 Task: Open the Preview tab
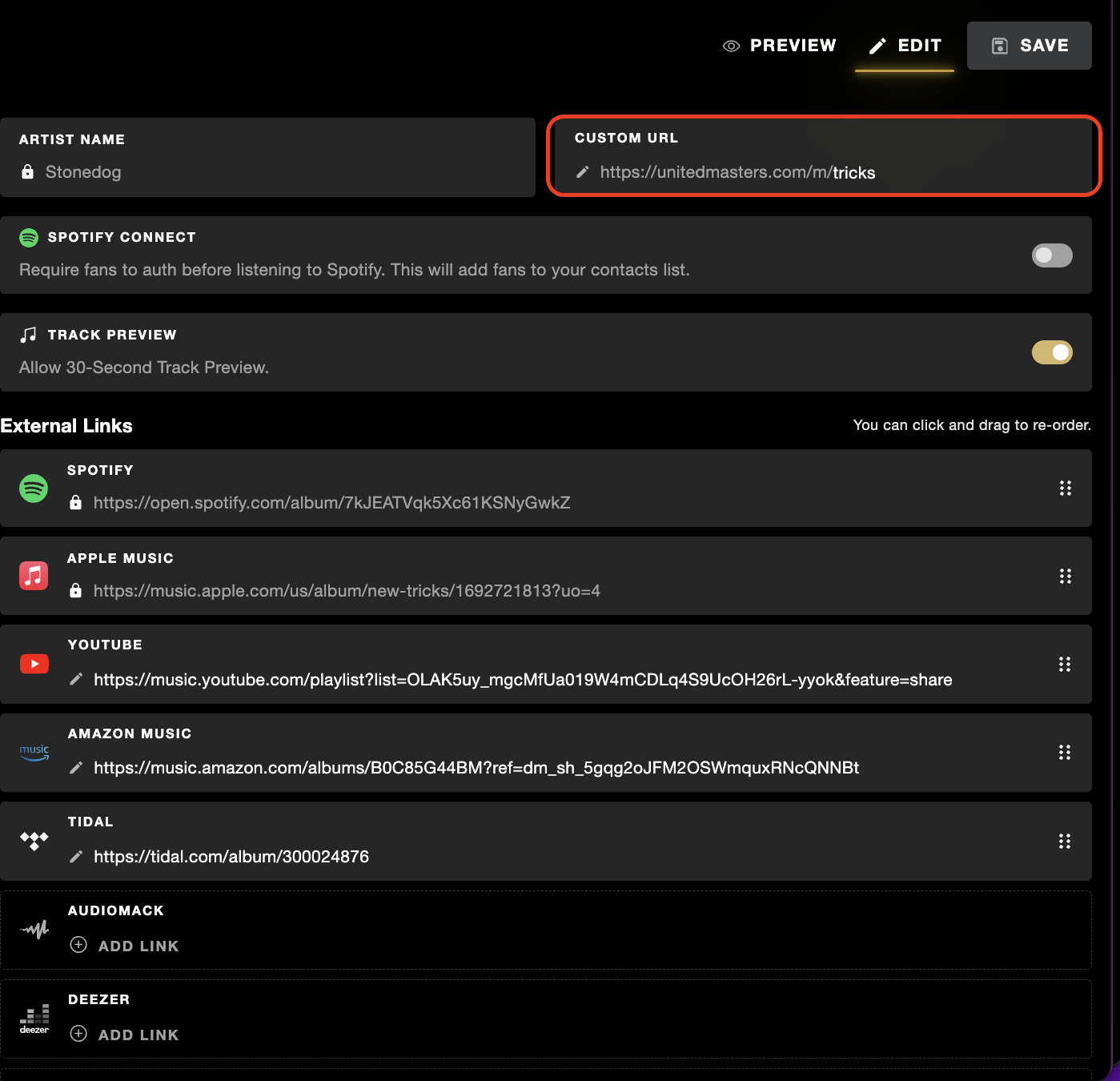(779, 46)
